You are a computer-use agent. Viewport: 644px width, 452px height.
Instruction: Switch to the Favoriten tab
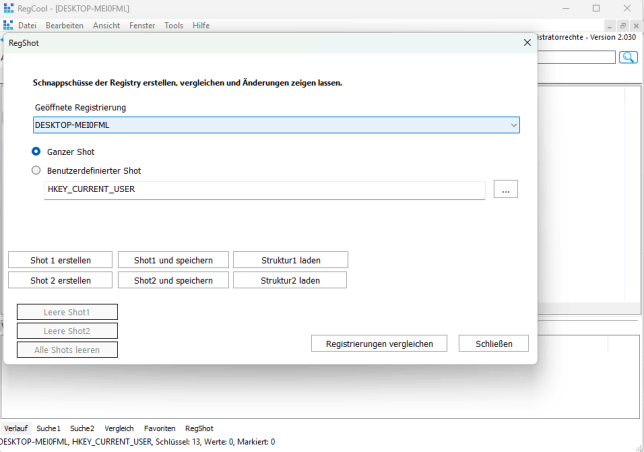point(160,428)
